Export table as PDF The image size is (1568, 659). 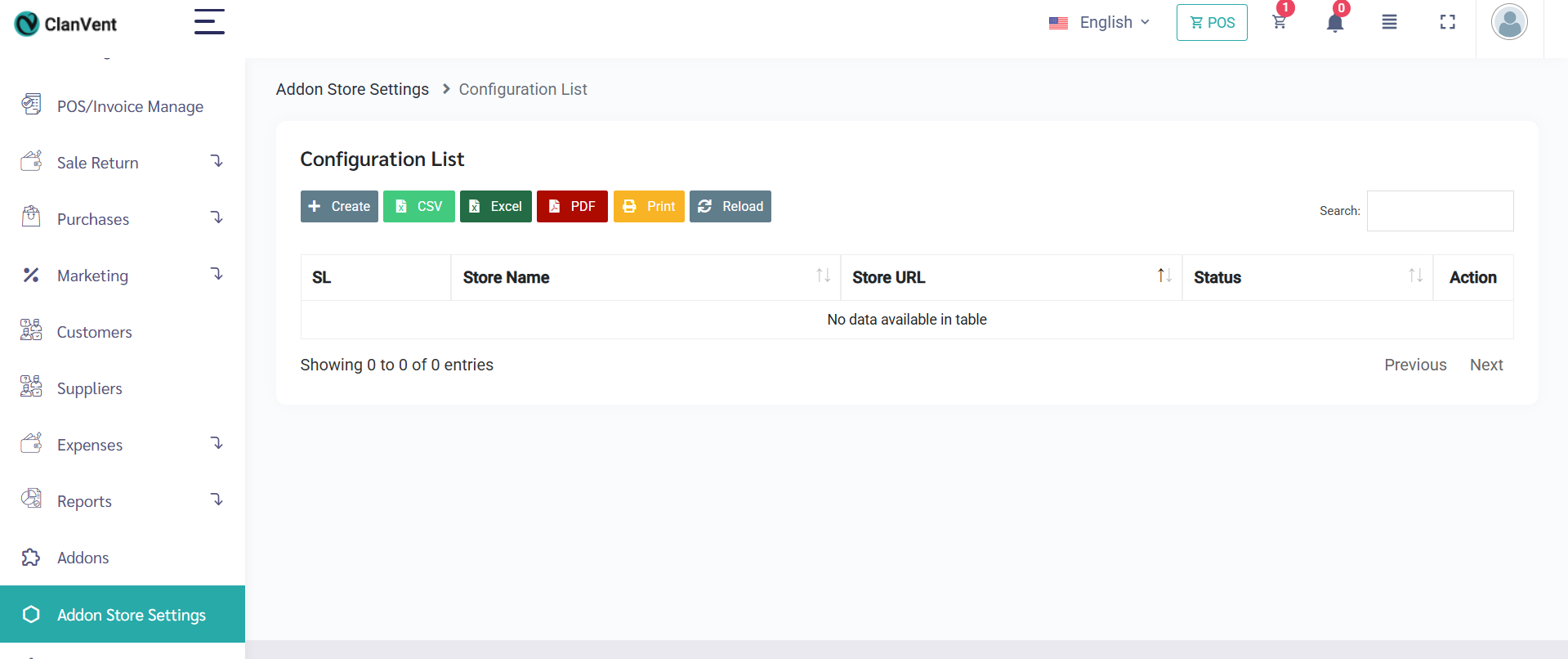coord(572,206)
